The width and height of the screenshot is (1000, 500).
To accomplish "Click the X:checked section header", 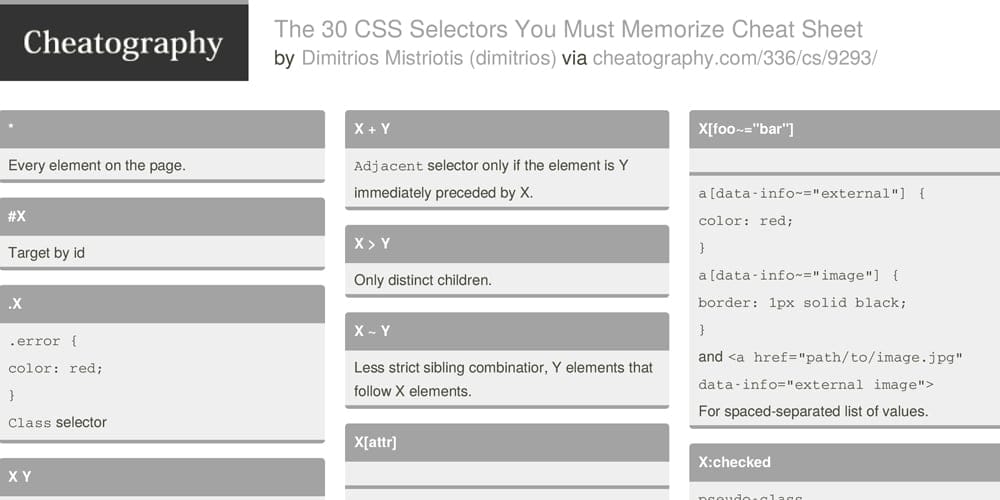I will click(x=844, y=462).
